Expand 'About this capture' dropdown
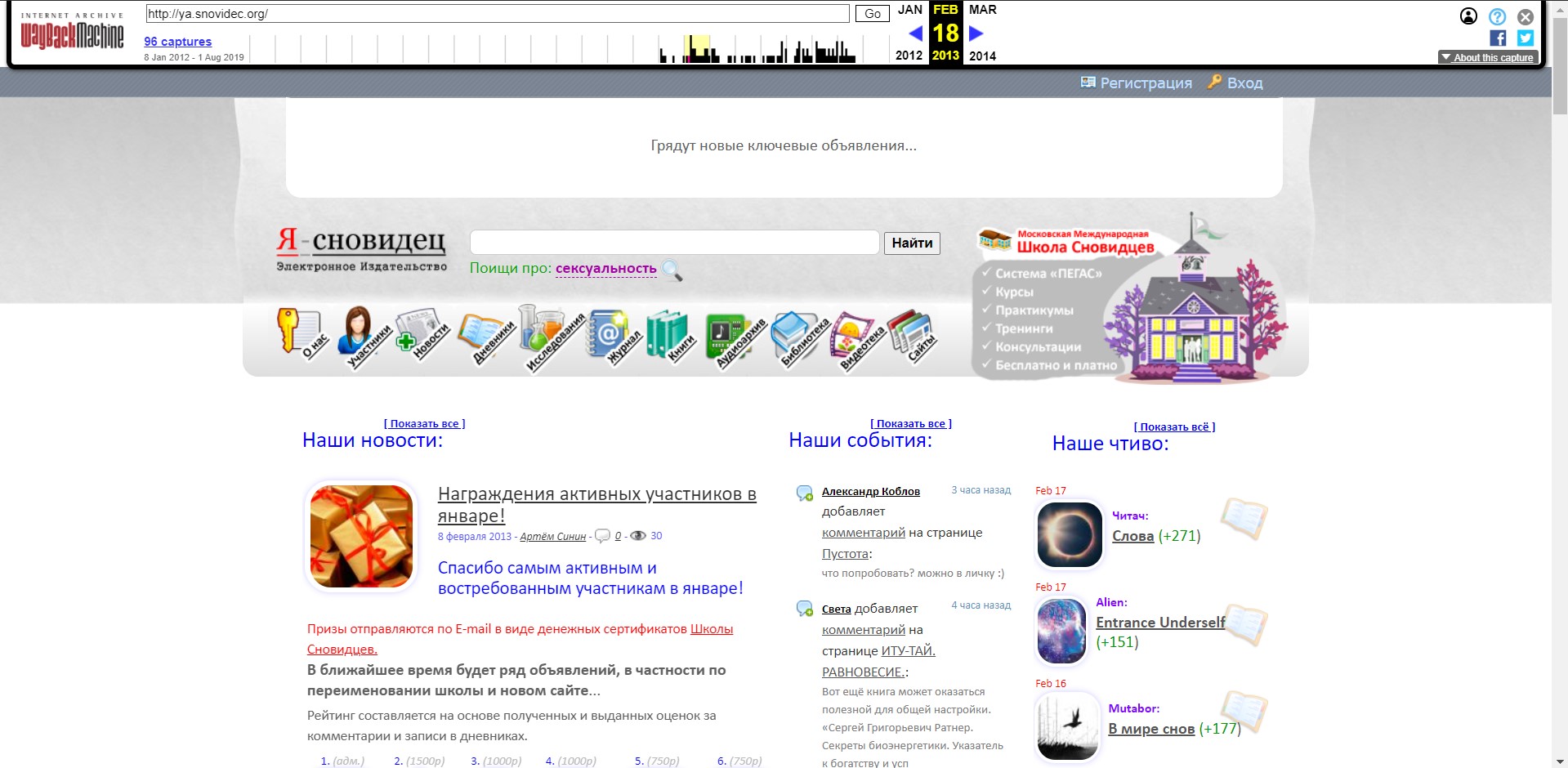 1487,57
